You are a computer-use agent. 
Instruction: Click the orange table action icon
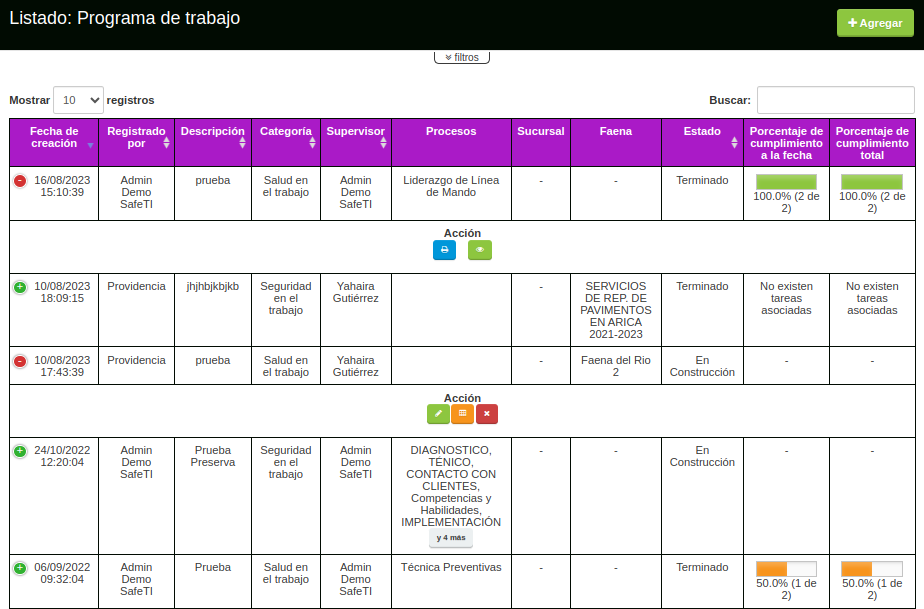463,414
